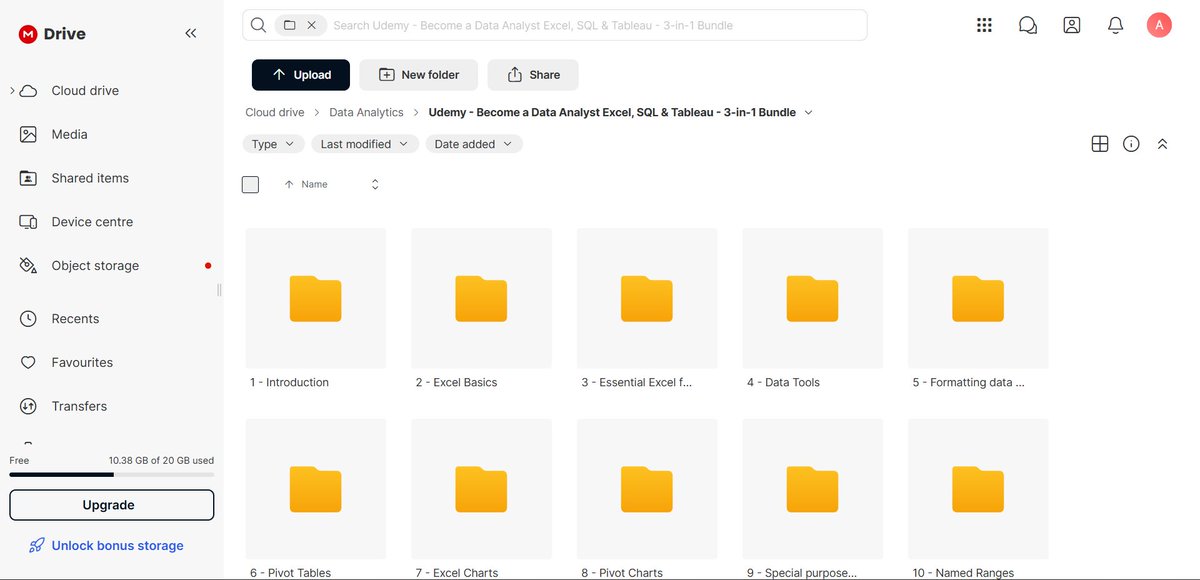Click the Upgrade button
Screen dimensions: 1200x580
(111, 505)
